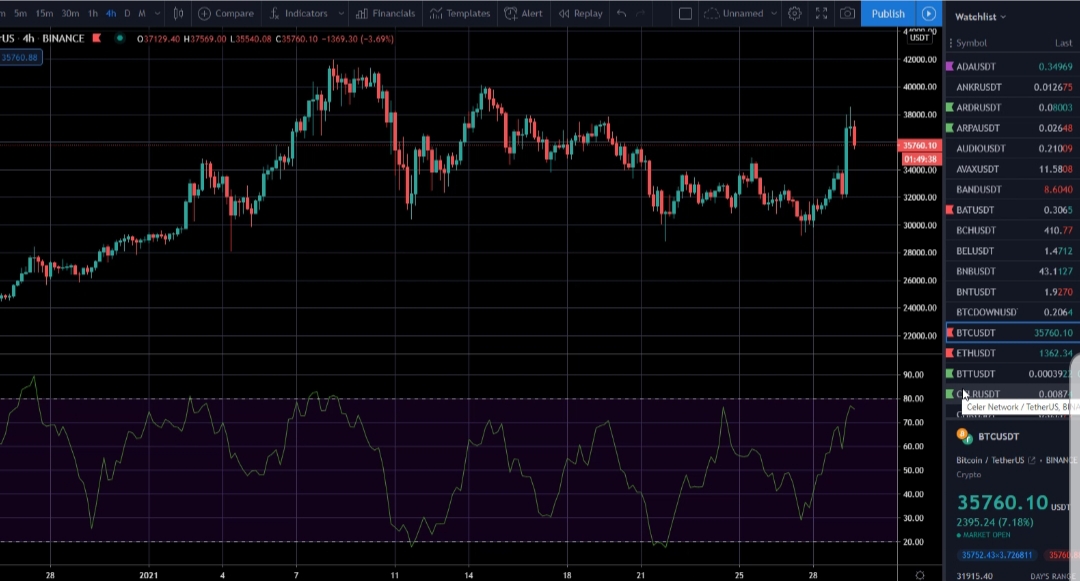The height and width of the screenshot is (581, 1080).
Task: Toggle fullscreen mode icon
Action: coord(821,13)
